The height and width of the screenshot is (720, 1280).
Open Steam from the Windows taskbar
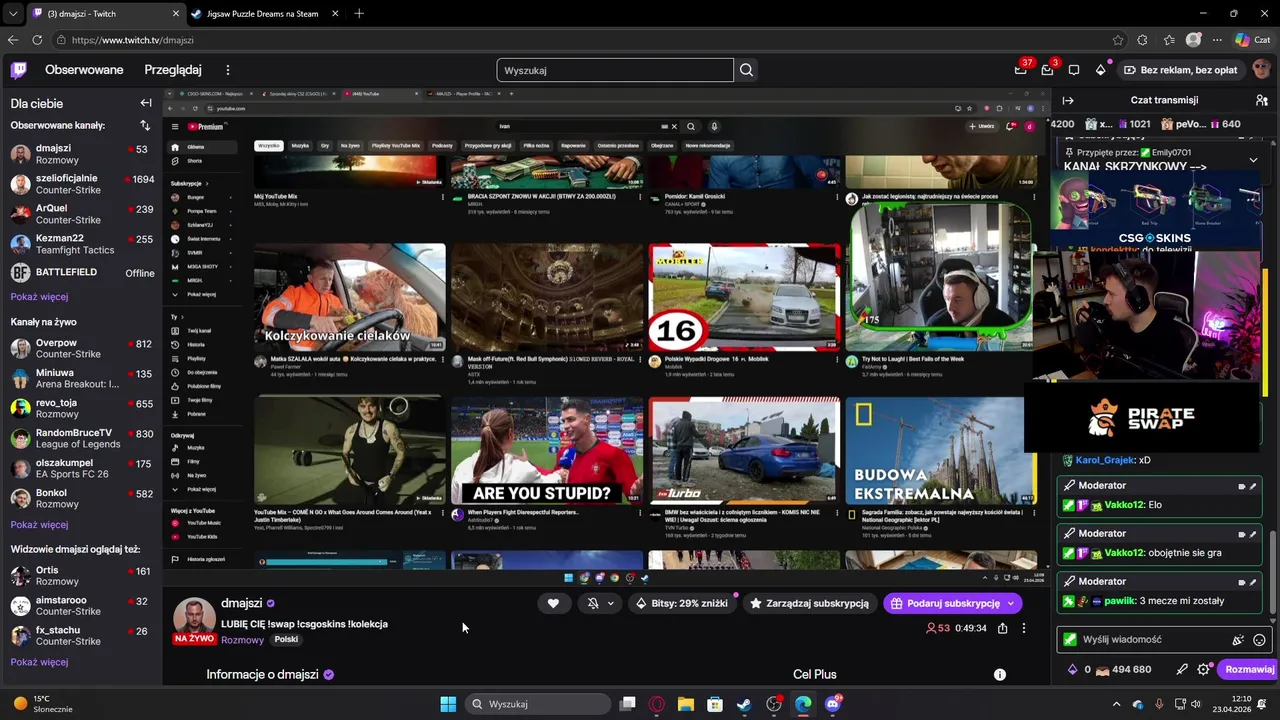pyautogui.click(x=744, y=704)
